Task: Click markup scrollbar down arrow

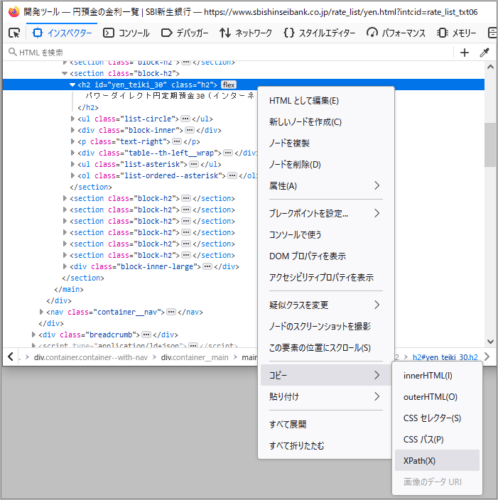Action: pos(490,341)
